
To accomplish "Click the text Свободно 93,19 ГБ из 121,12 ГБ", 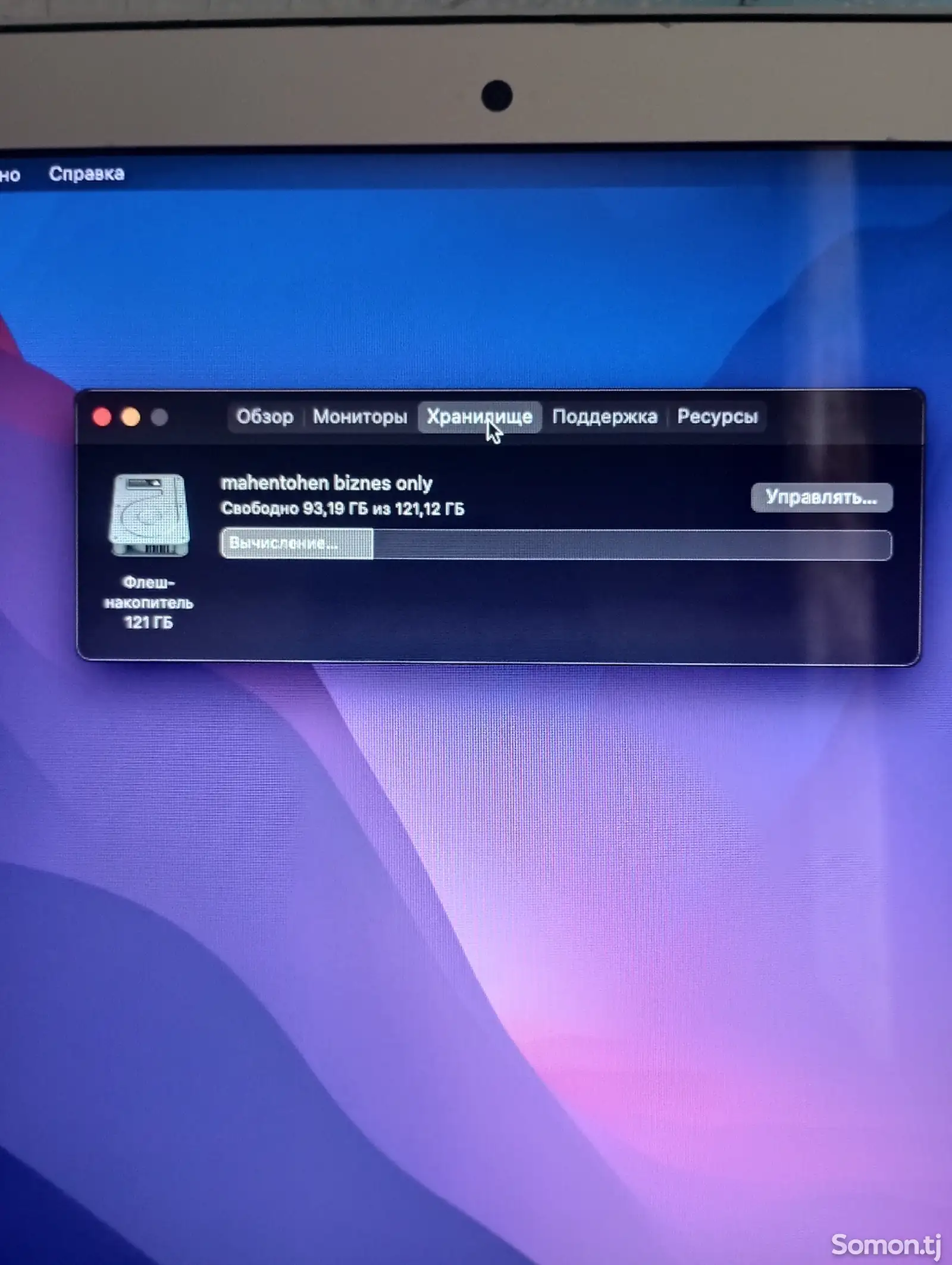I will tap(343, 509).
